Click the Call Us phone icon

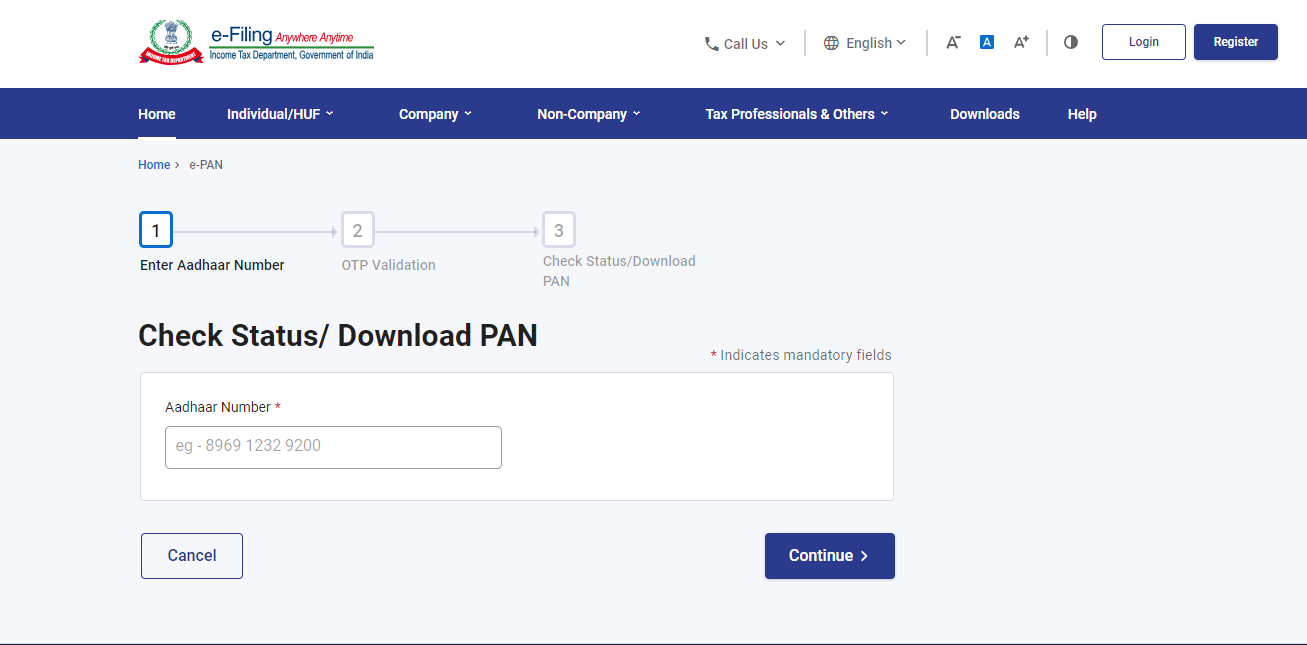(x=711, y=43)
